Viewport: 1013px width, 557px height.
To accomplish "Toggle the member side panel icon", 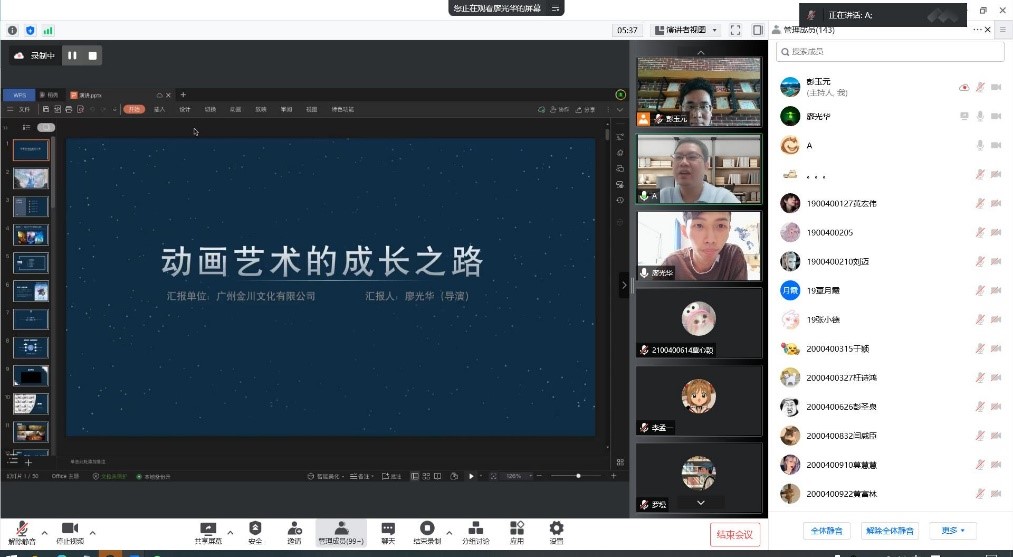I will [x=757, y=30].
